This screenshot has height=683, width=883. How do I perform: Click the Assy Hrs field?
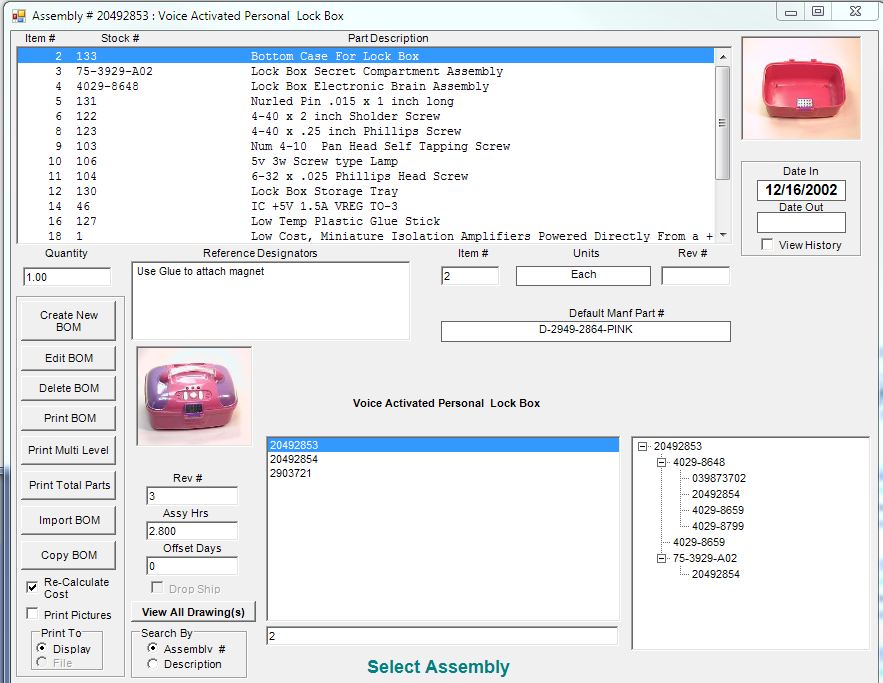pyautogui.click(x=191, y=530)
